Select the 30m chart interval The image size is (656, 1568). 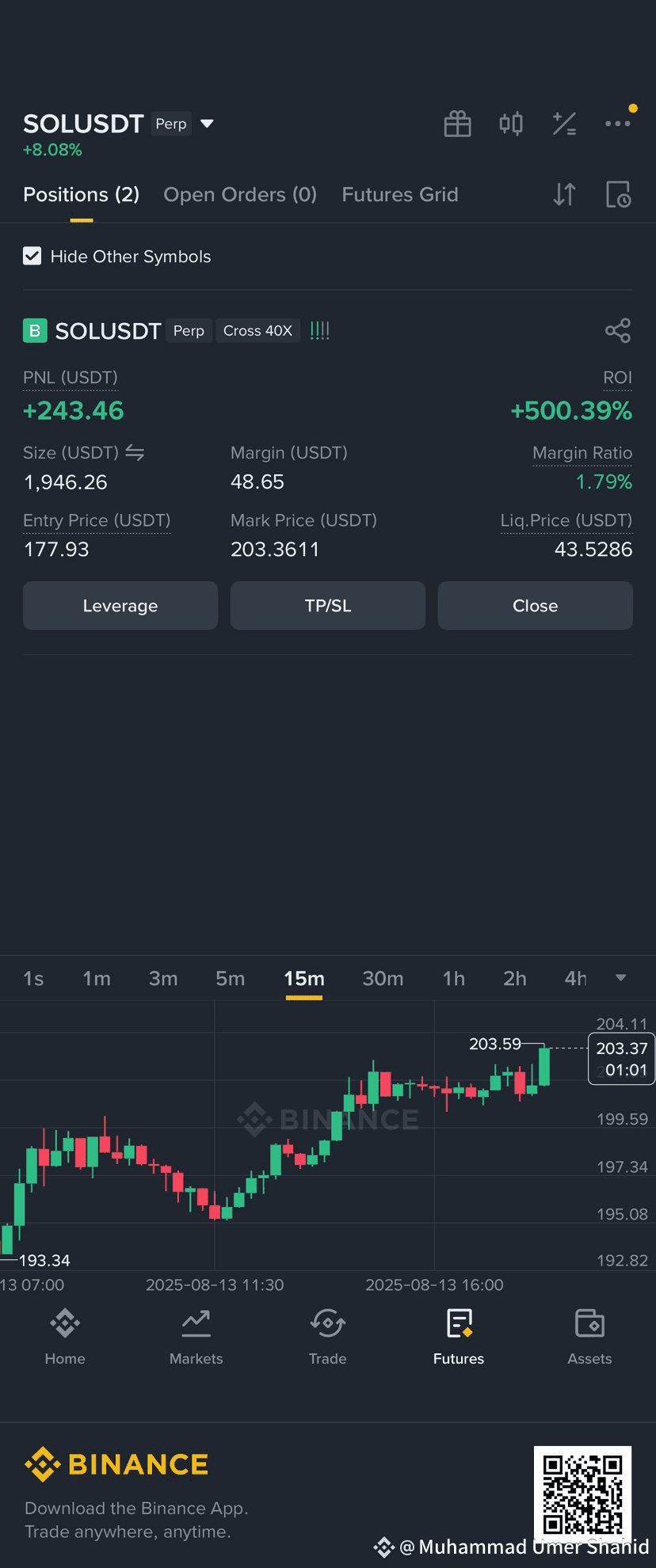tap(383, 978)
